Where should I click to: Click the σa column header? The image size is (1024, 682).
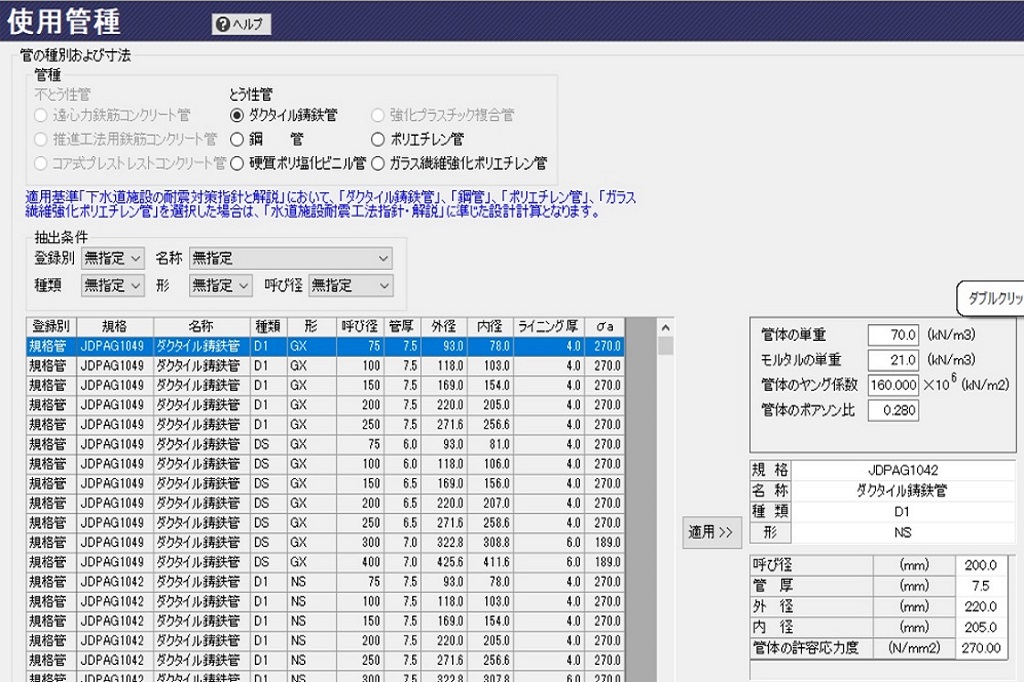[x=604, y=327]
